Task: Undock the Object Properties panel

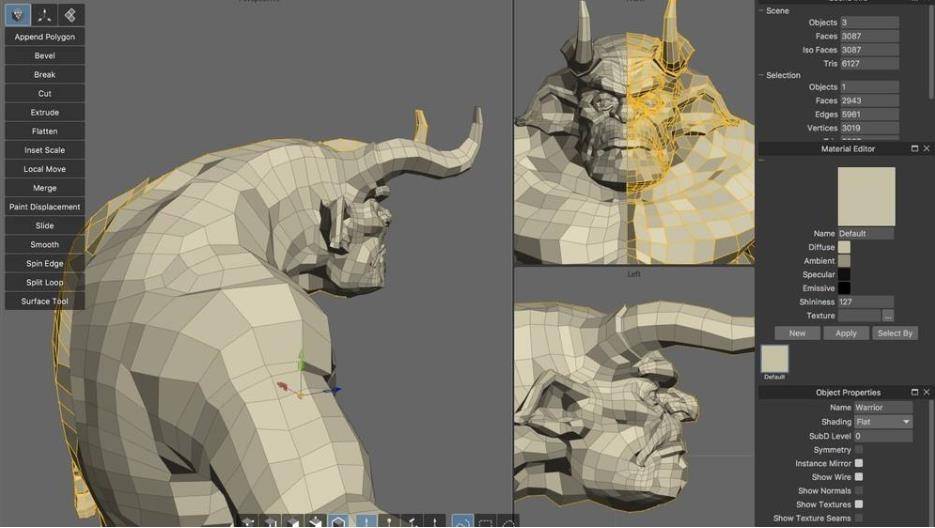Action: click(914, 392)
